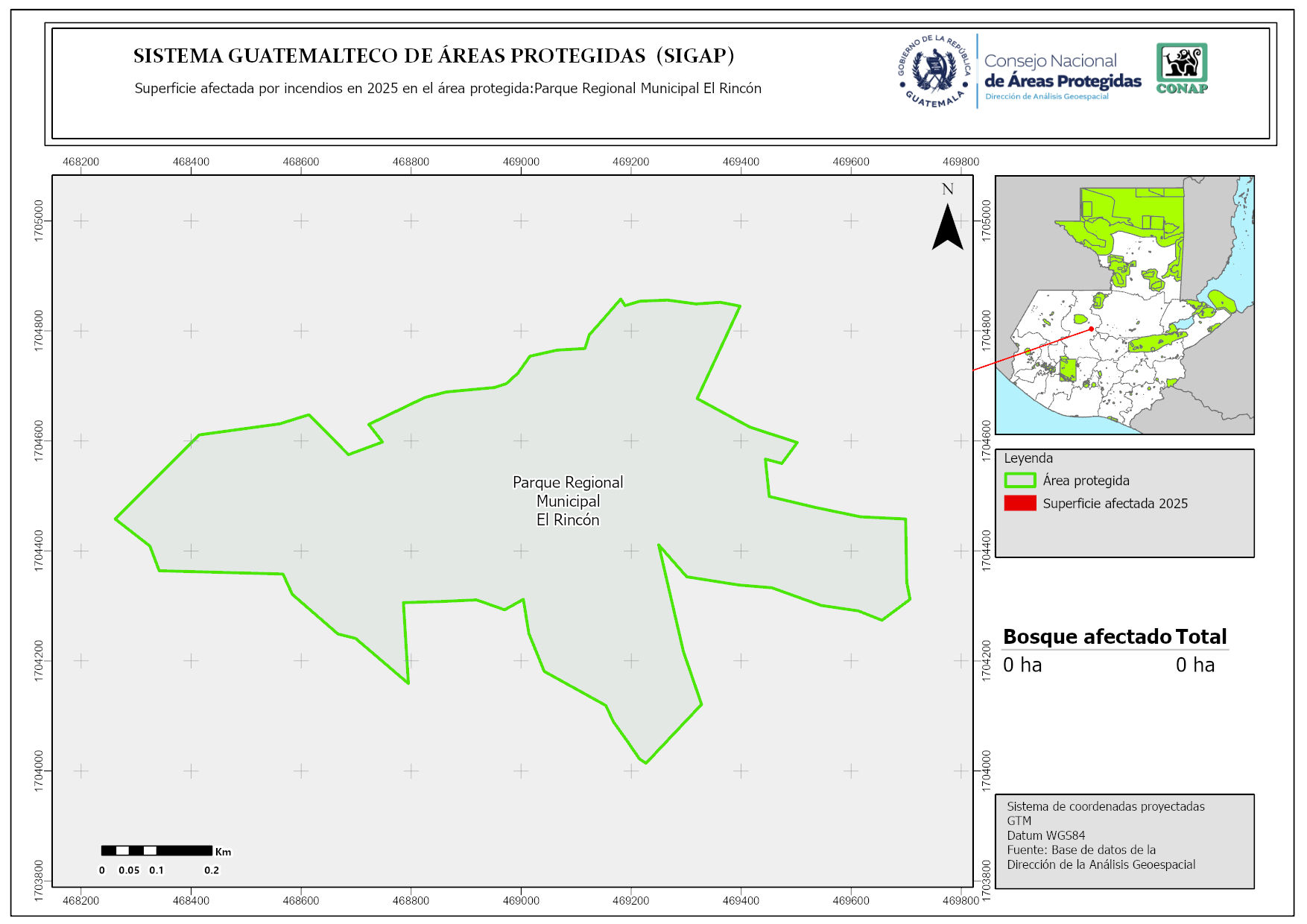1307x924 pixels.
Task: Select the 0 ha value under Bosque afectado
Action: tap(1022, 665)
